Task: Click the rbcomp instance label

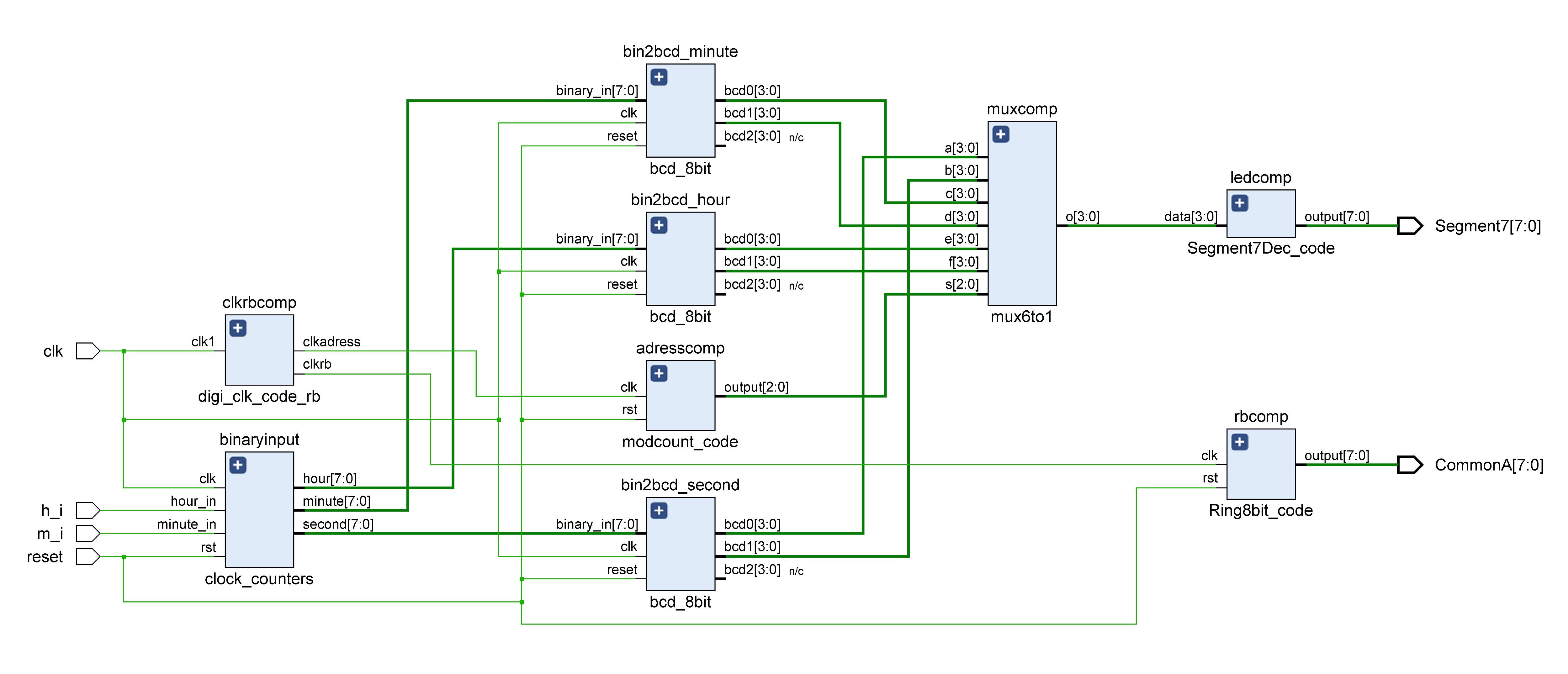Action: pyautogui.click(x=1261, y=417)
